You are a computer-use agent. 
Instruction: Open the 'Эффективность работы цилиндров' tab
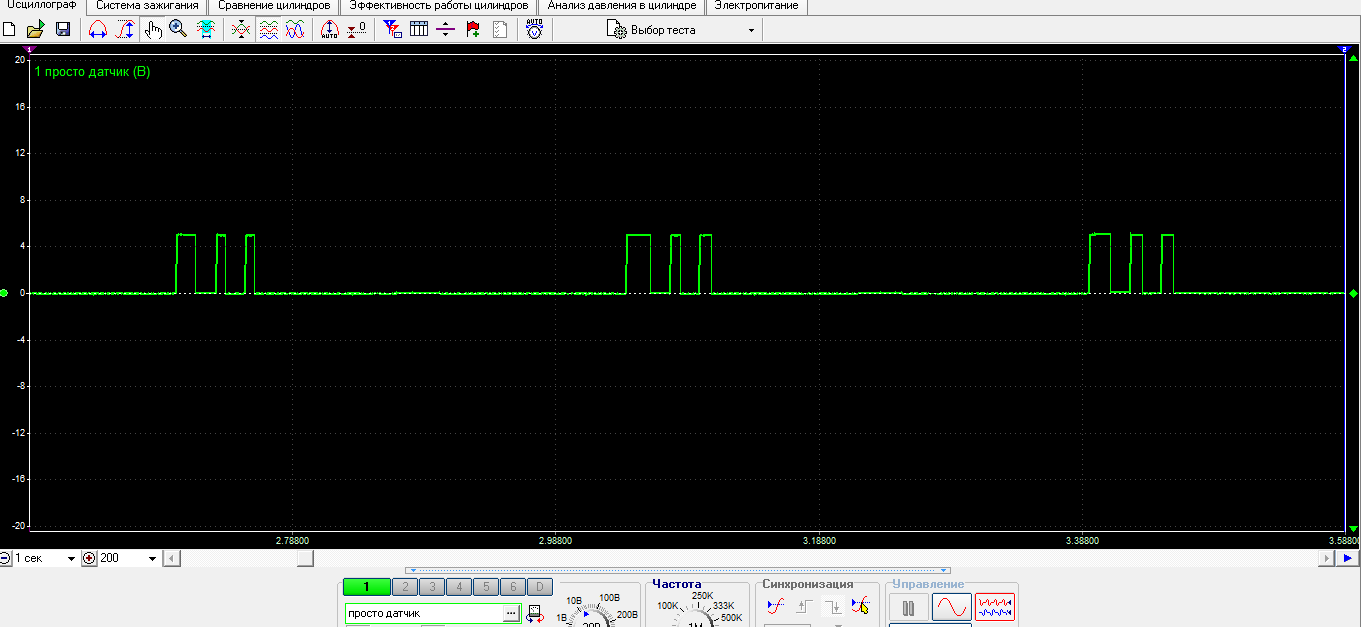point(438,6)
